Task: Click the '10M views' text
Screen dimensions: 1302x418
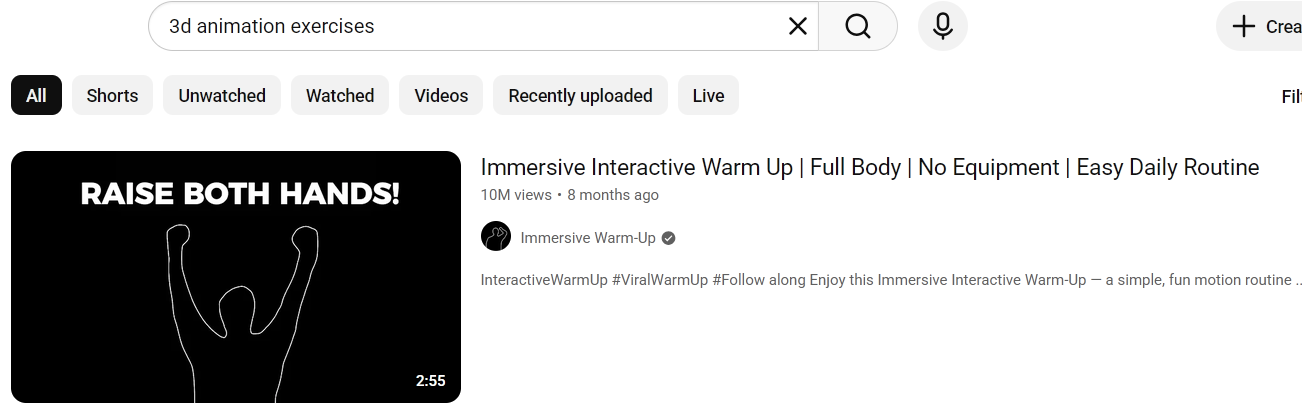Action: coord(516,195)
